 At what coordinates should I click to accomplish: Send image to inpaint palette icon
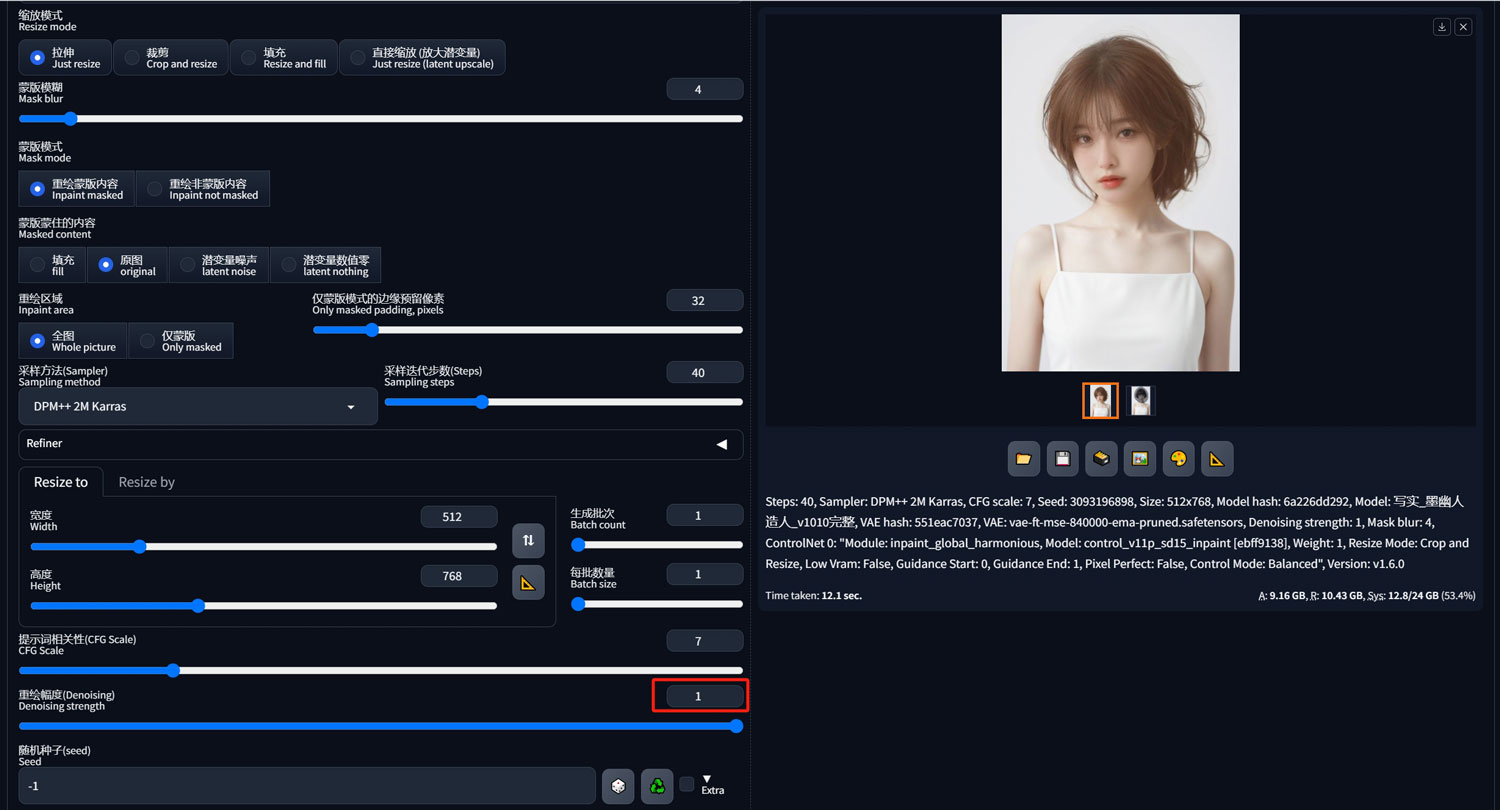point(1178,458)
